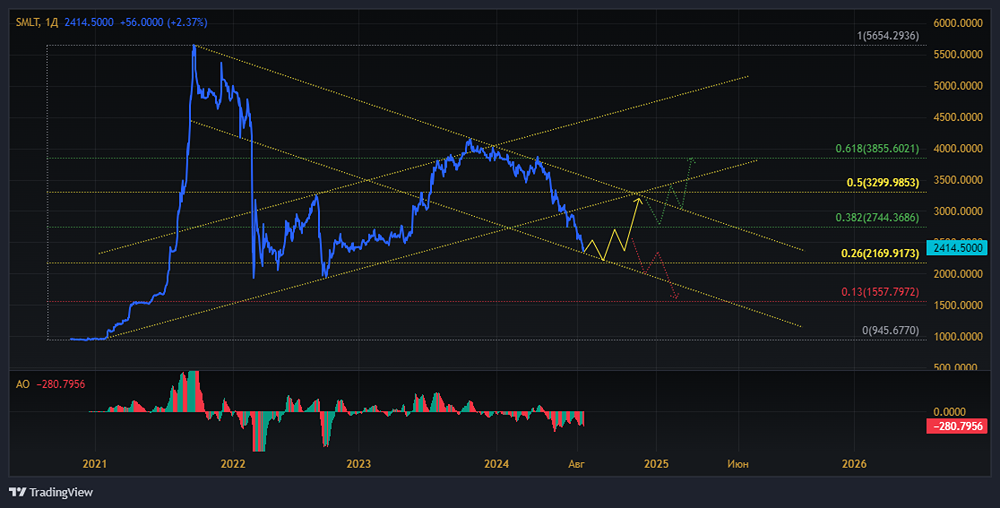
Task: Click the 0(945.6770) Fibonacci label
Action: coord(890,330)
